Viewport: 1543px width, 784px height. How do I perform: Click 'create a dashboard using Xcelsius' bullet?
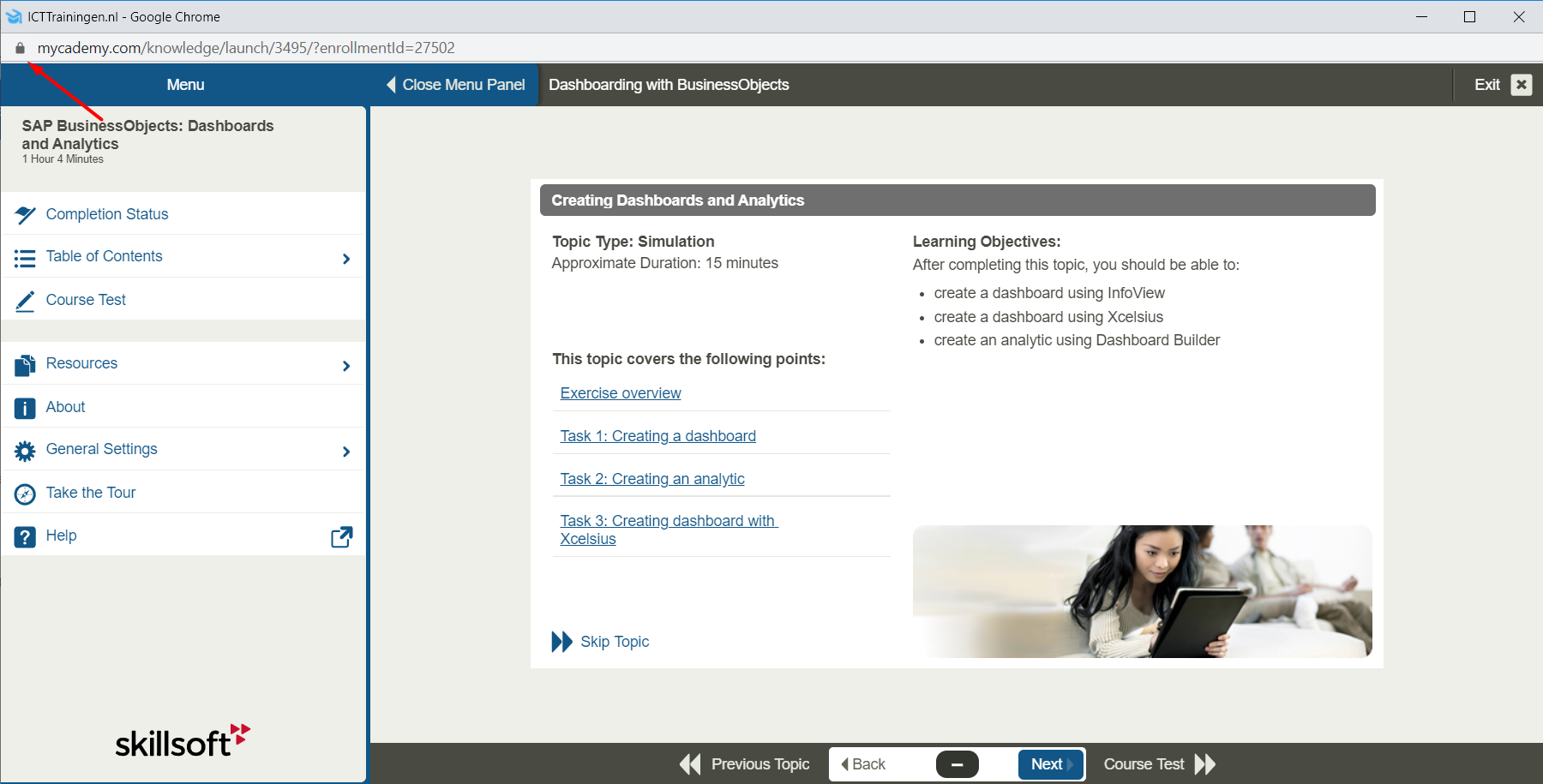[1048, 317]
